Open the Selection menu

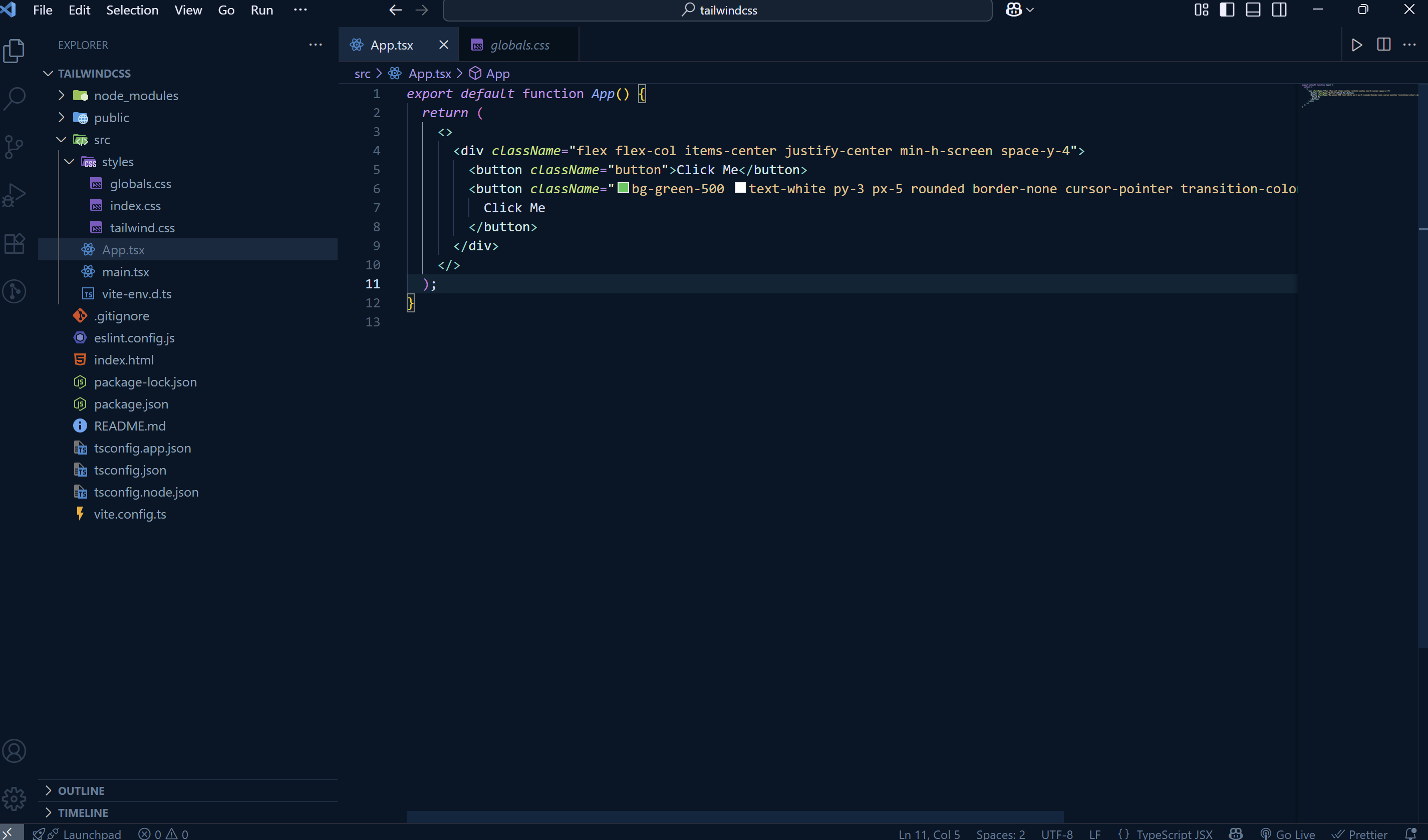pyautogui.click(x=132, y=10)
